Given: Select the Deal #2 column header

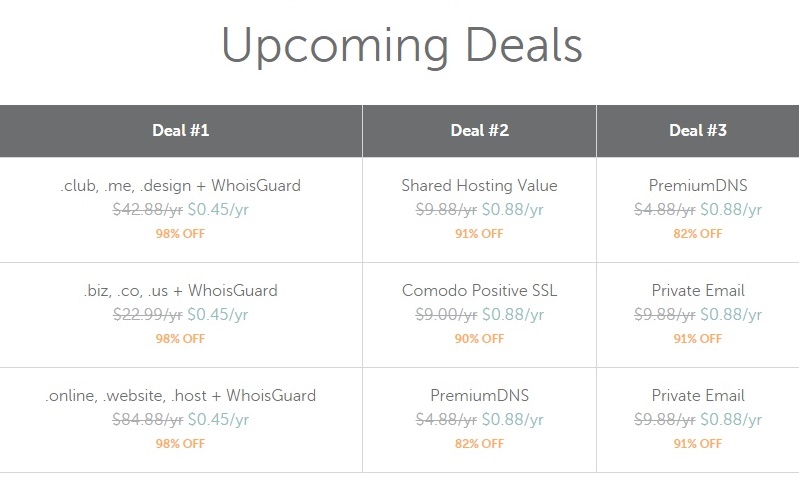Looking at the screenshot, I should tap(479, 131).
